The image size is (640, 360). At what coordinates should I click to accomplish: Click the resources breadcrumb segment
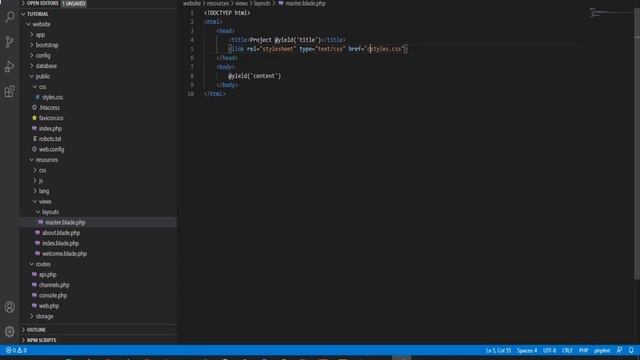pos(218,3)
